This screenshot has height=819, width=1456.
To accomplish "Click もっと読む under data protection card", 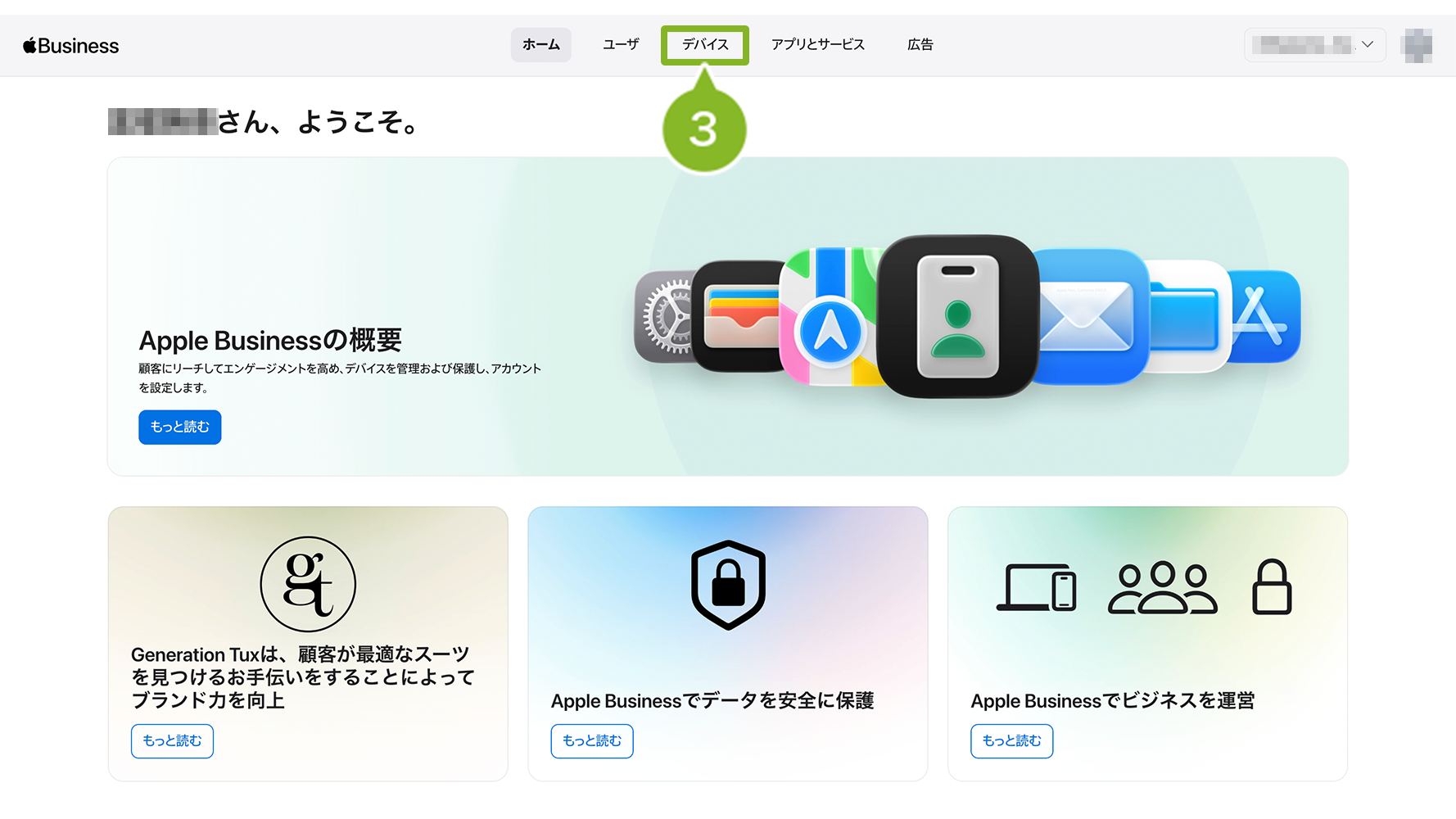I will [592, 741].
